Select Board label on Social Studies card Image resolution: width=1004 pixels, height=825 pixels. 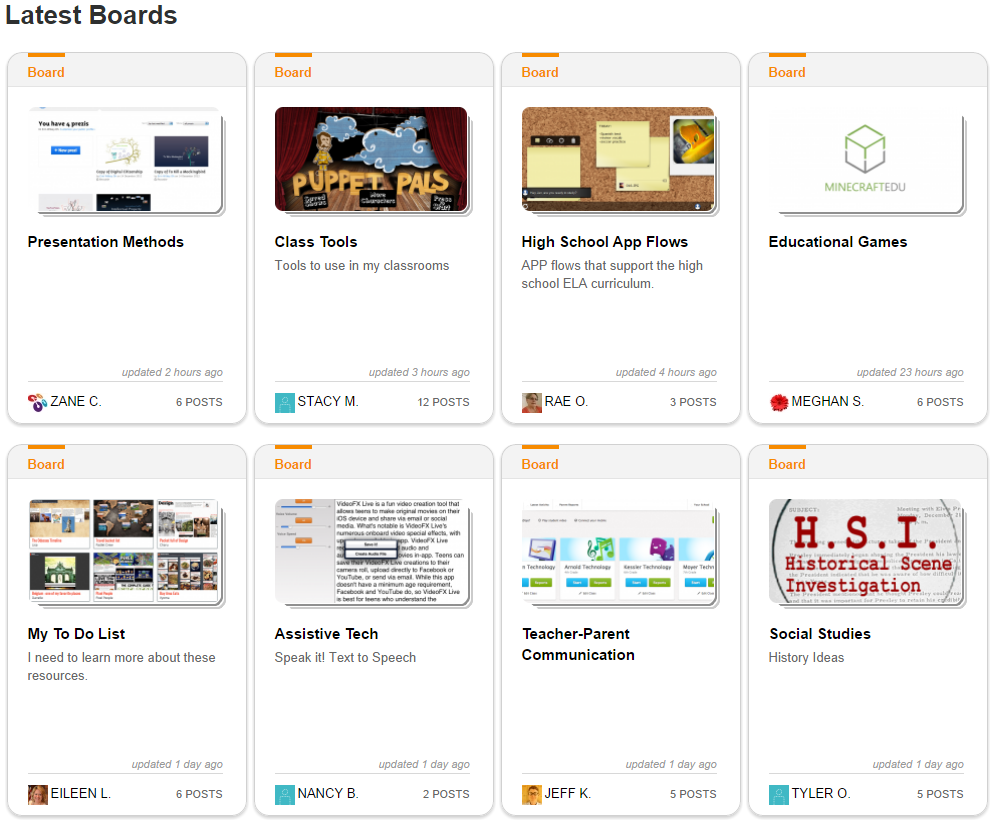point(787,464)
